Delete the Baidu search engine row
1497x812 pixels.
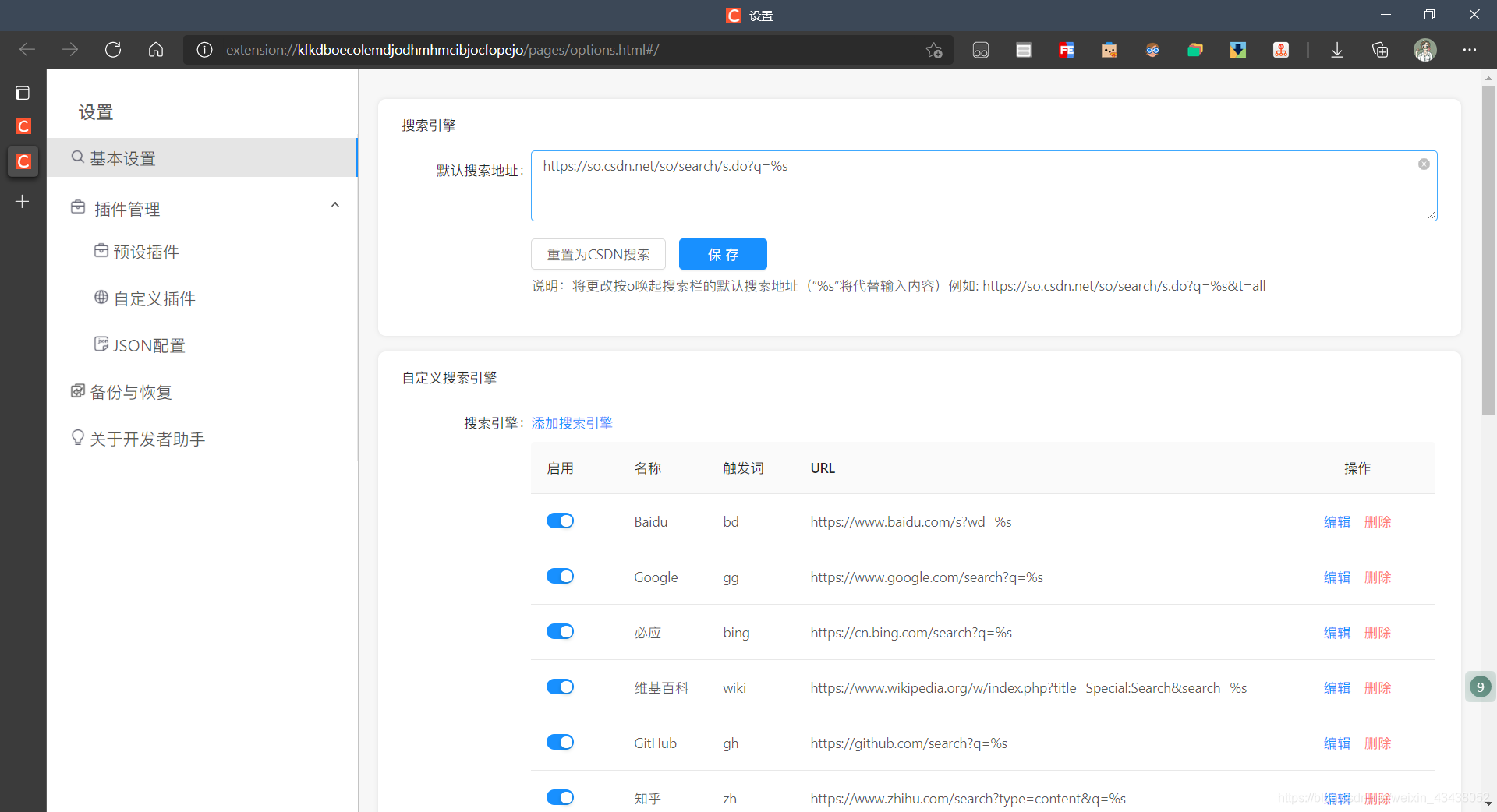1378,522
